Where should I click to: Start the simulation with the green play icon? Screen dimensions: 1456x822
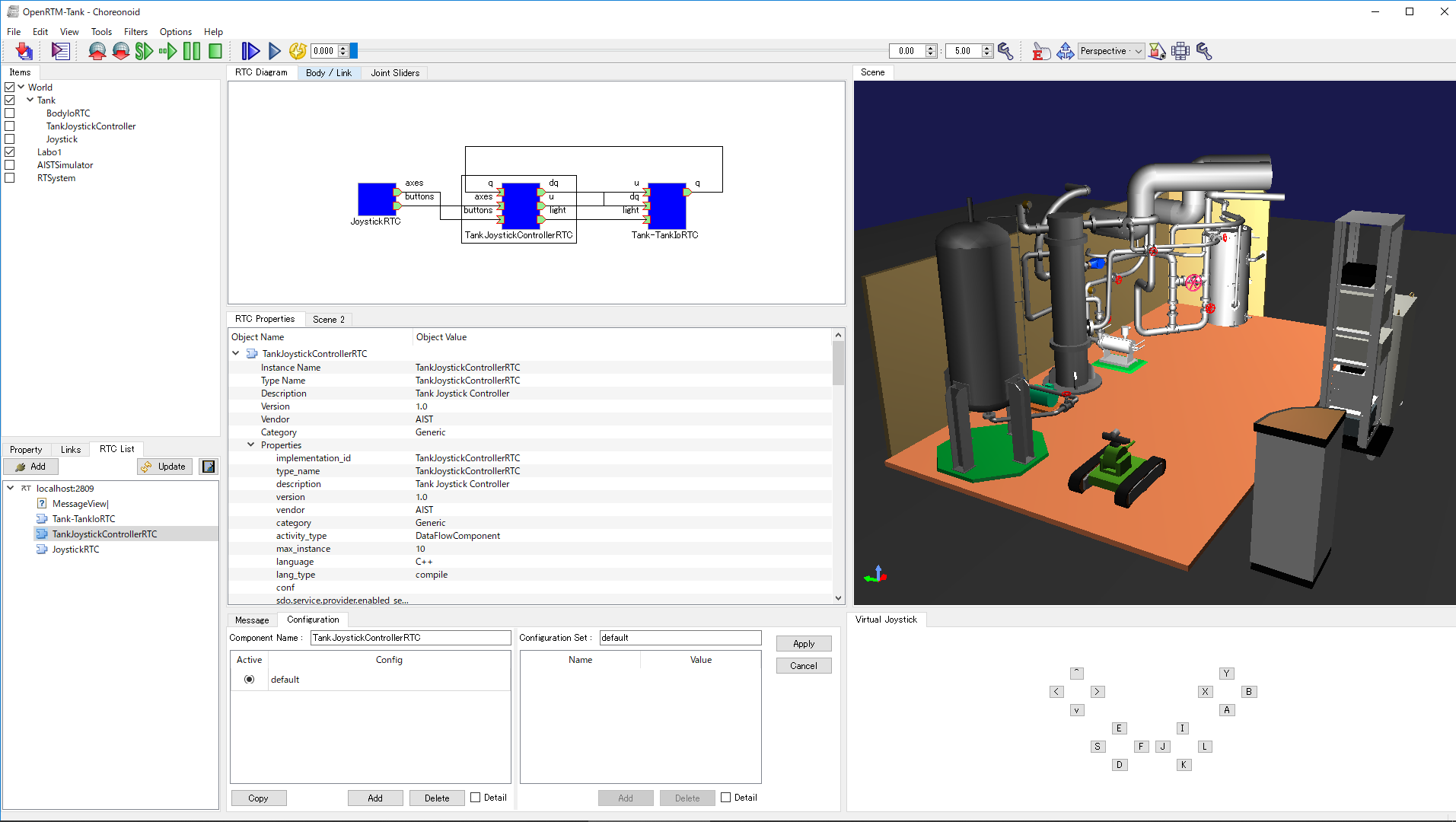point(143,51)
